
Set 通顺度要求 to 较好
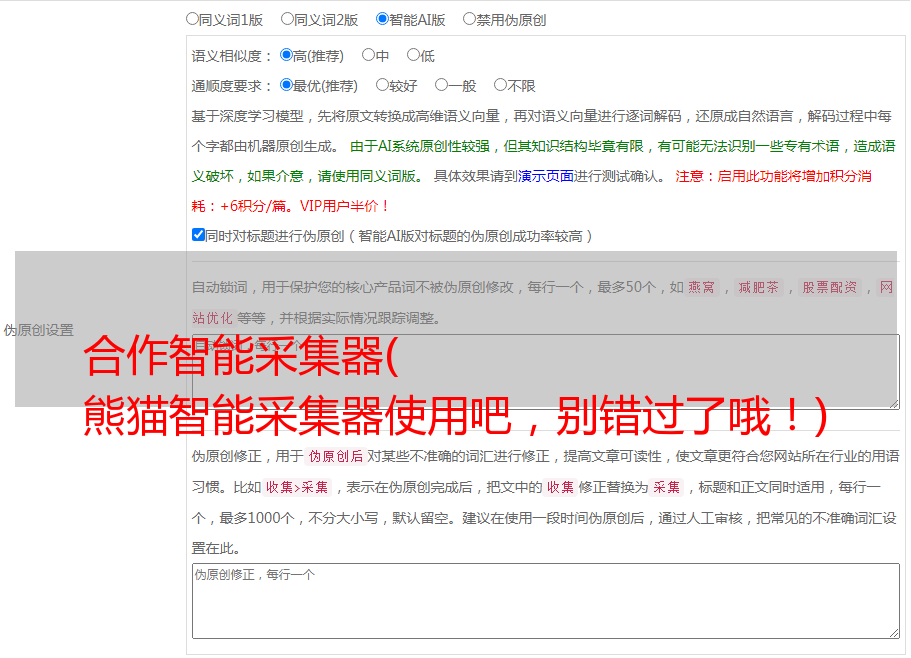click(x=382, y=85)
